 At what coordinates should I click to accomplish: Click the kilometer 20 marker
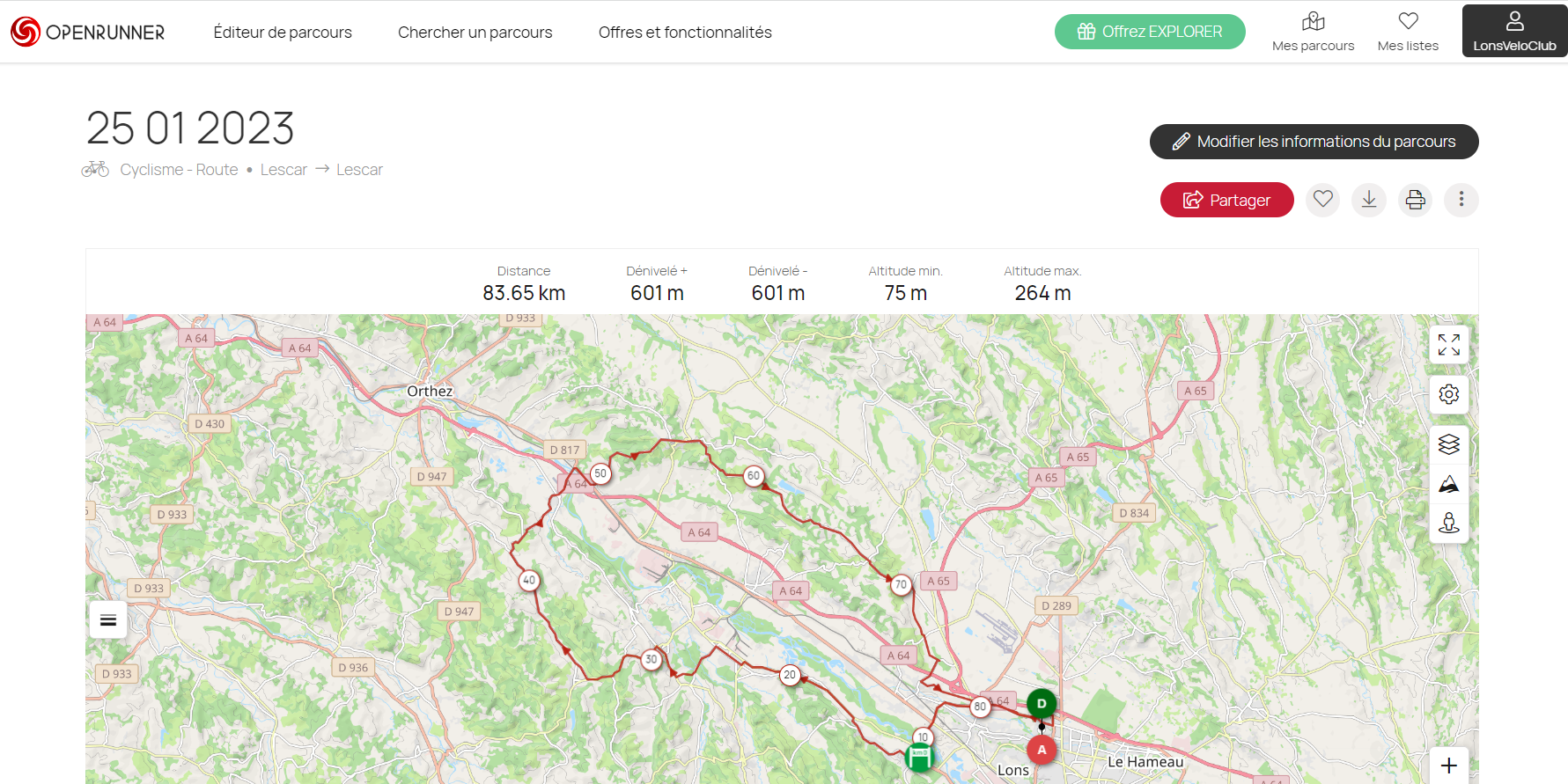[790, 676]
